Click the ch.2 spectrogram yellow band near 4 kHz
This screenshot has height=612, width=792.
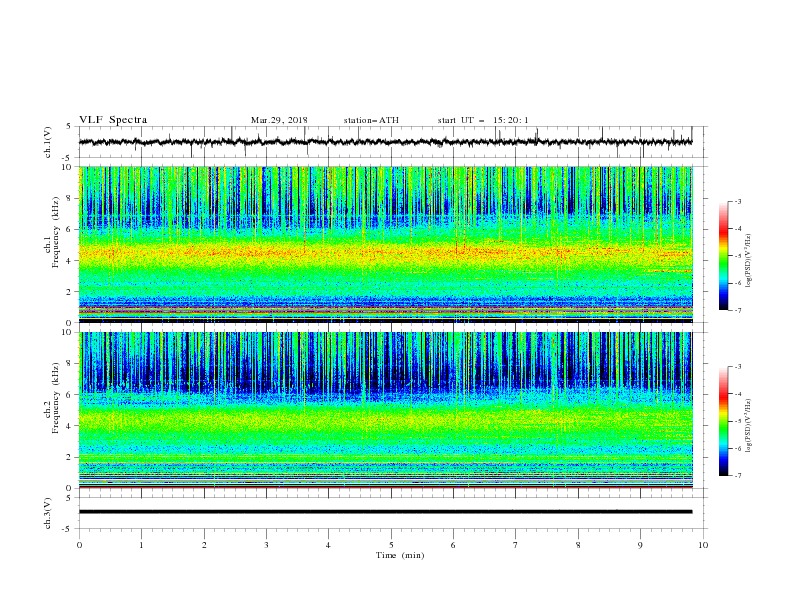385,419
